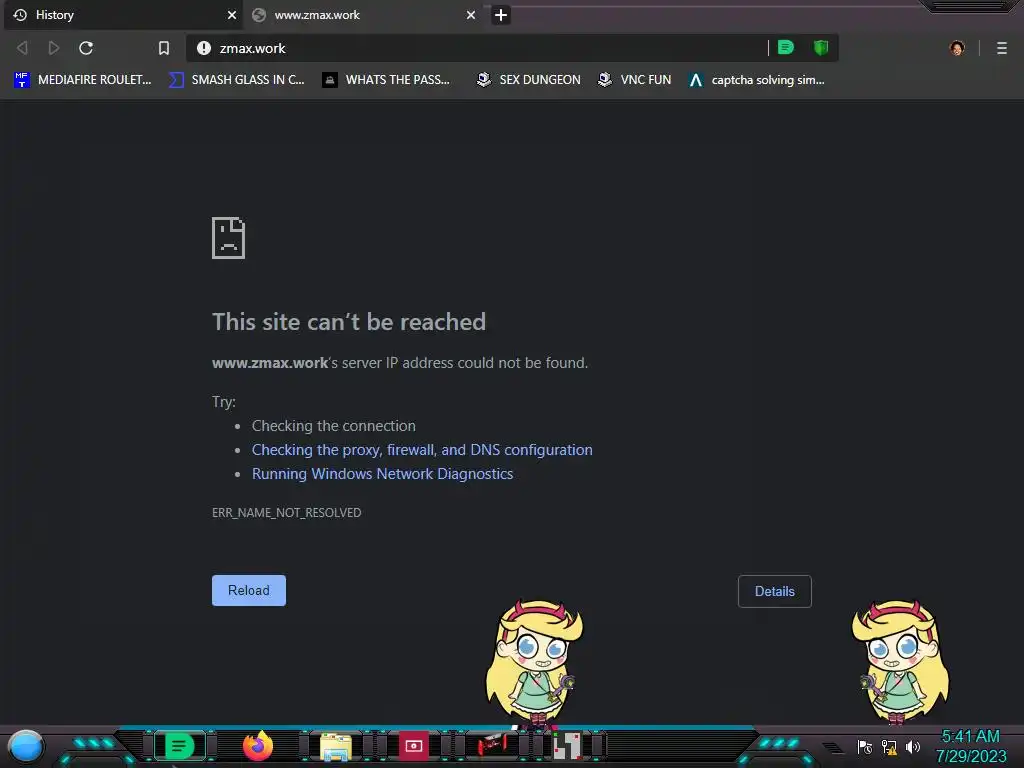Open the white-red tile taskbar icon
Screen dimensions: 1024x768
click(x=567, y=746)
